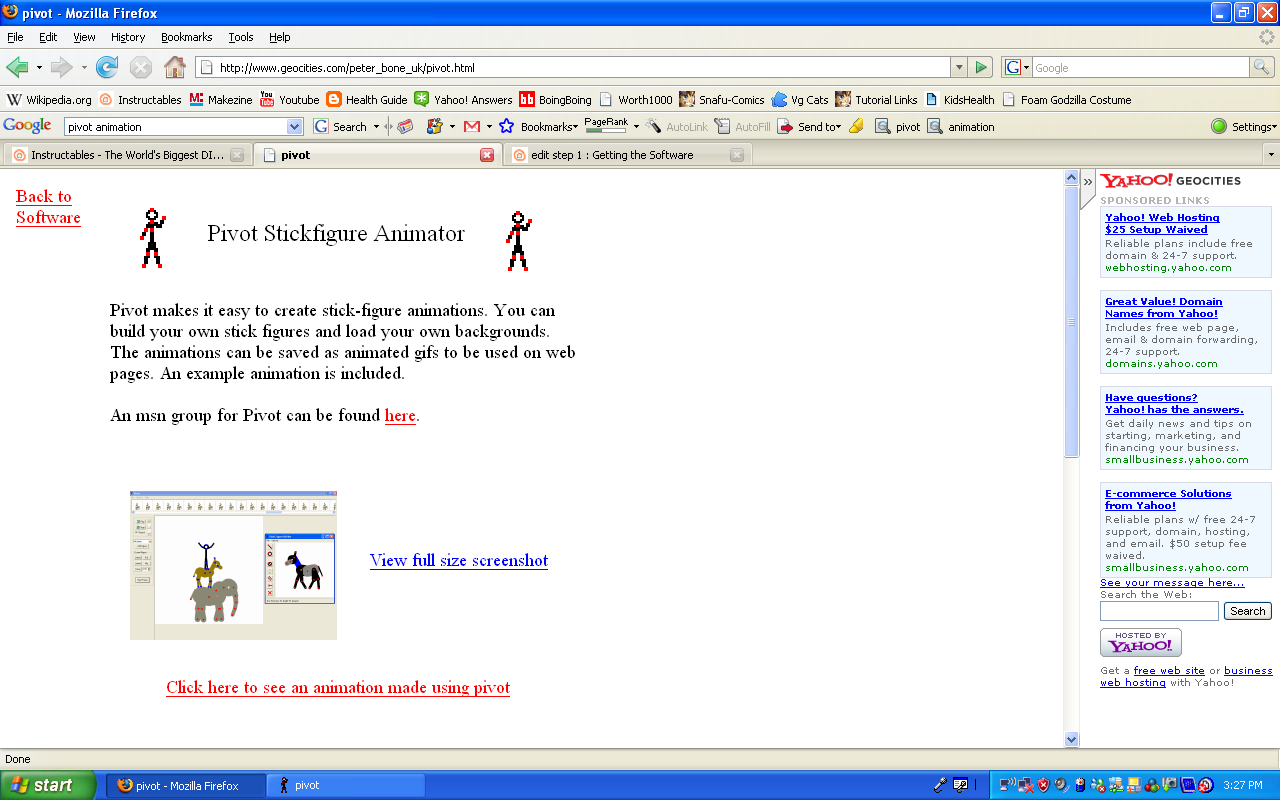1280x800 pixels.
Task: Click the scrollbar down arrow
Action: click(1072, 740)
